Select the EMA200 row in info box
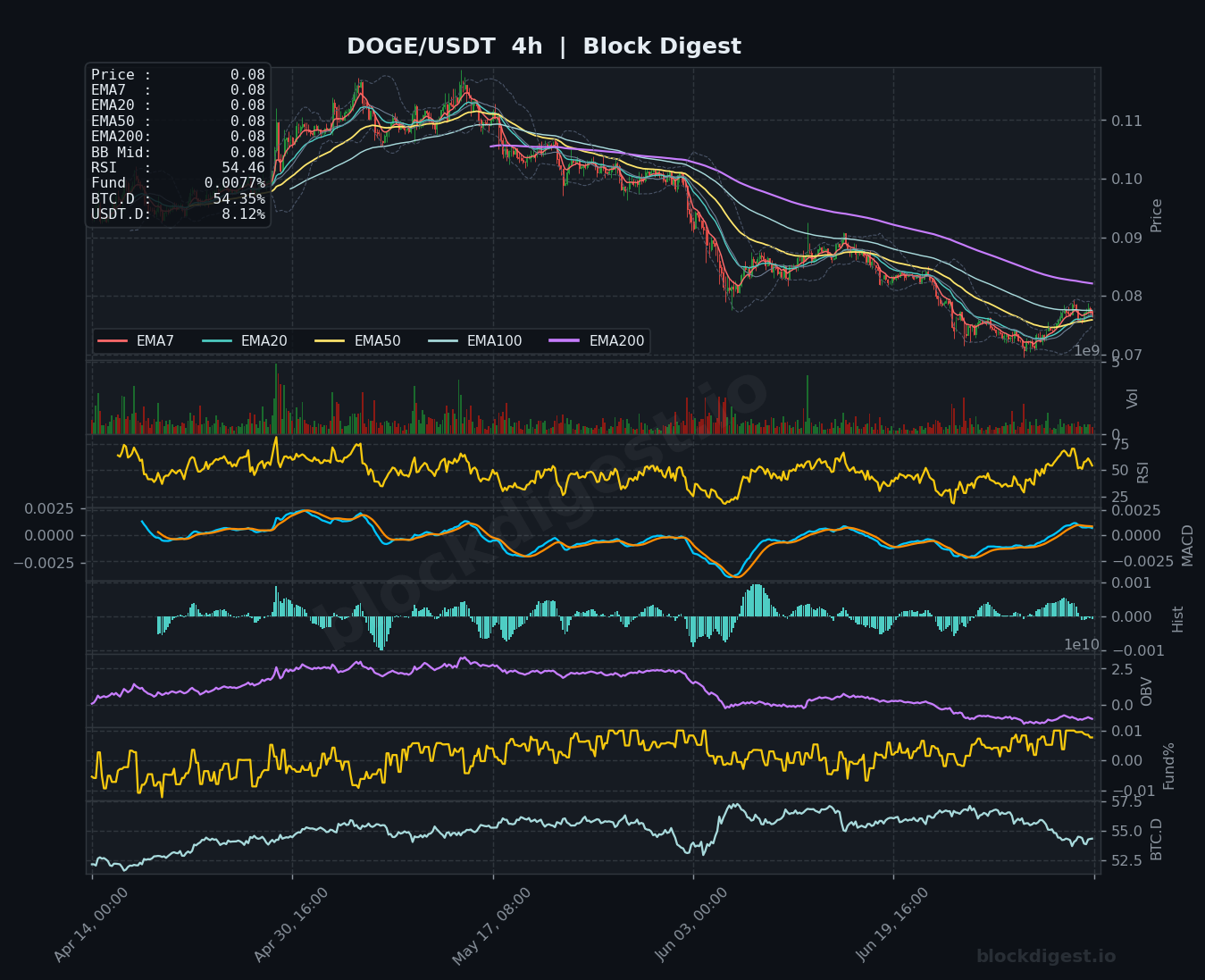Image resolution: width=1205 pixels, height=980 pixels. 178,137
